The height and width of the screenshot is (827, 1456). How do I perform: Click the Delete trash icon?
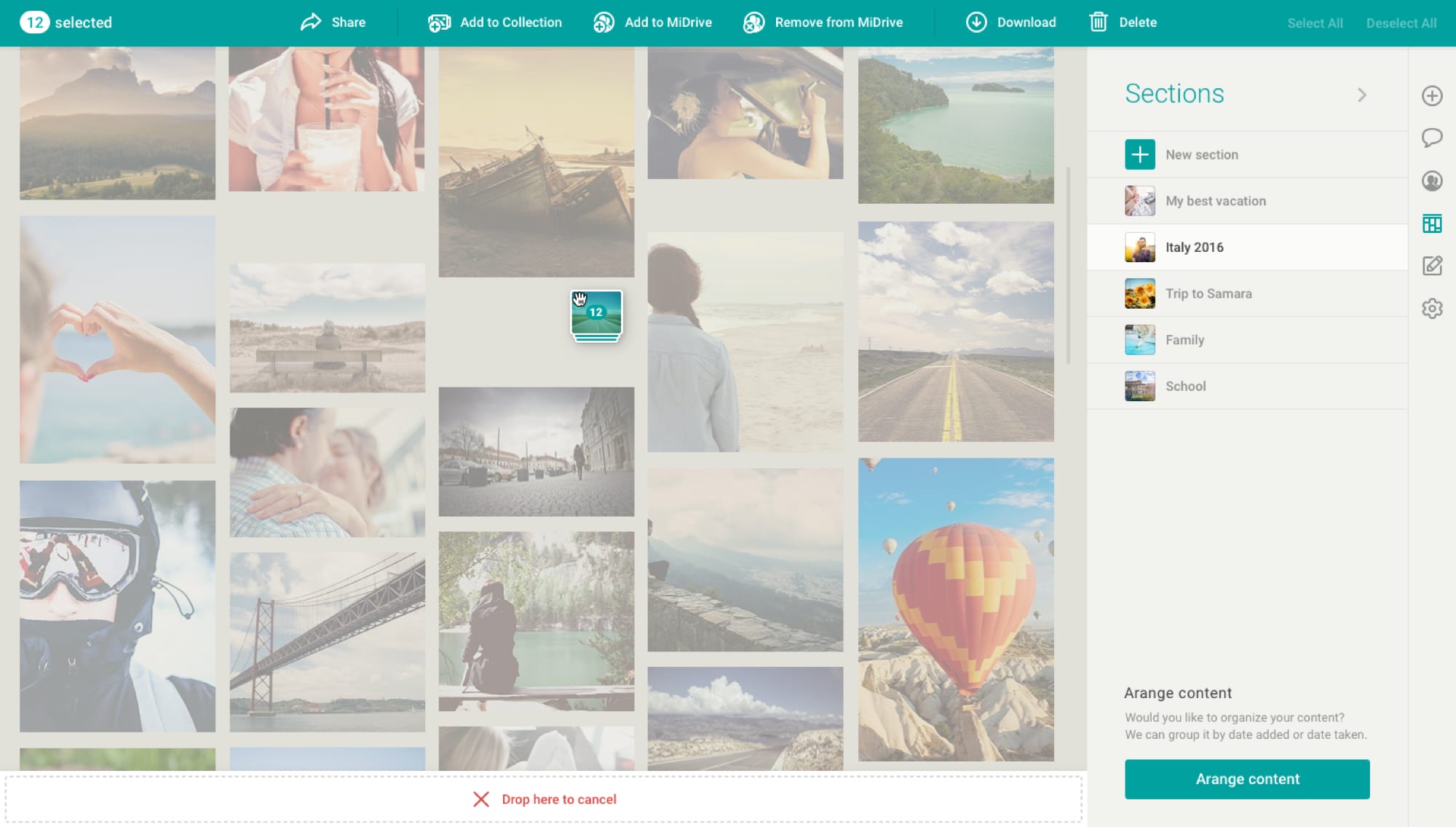(x=1098, y=23)
